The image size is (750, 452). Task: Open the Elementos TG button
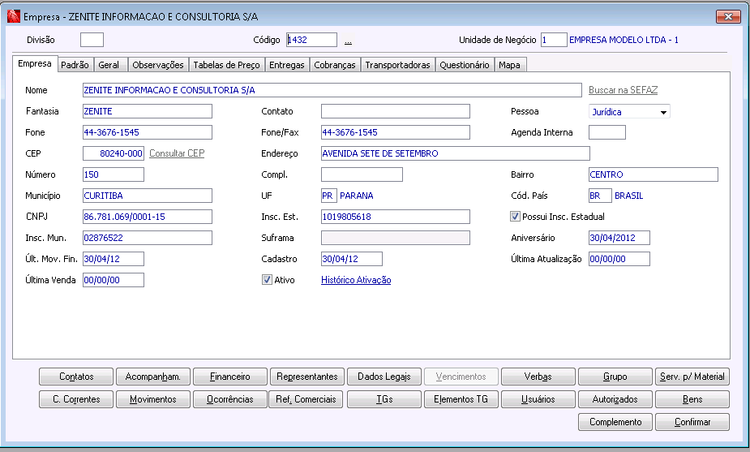(x=461, y=399)
